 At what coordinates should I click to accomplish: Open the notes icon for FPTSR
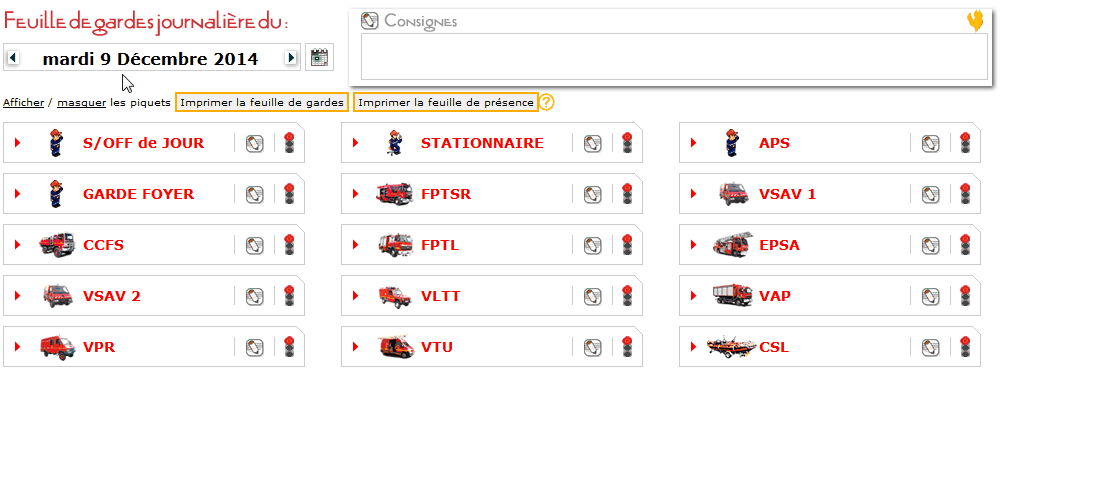point(592,195)
